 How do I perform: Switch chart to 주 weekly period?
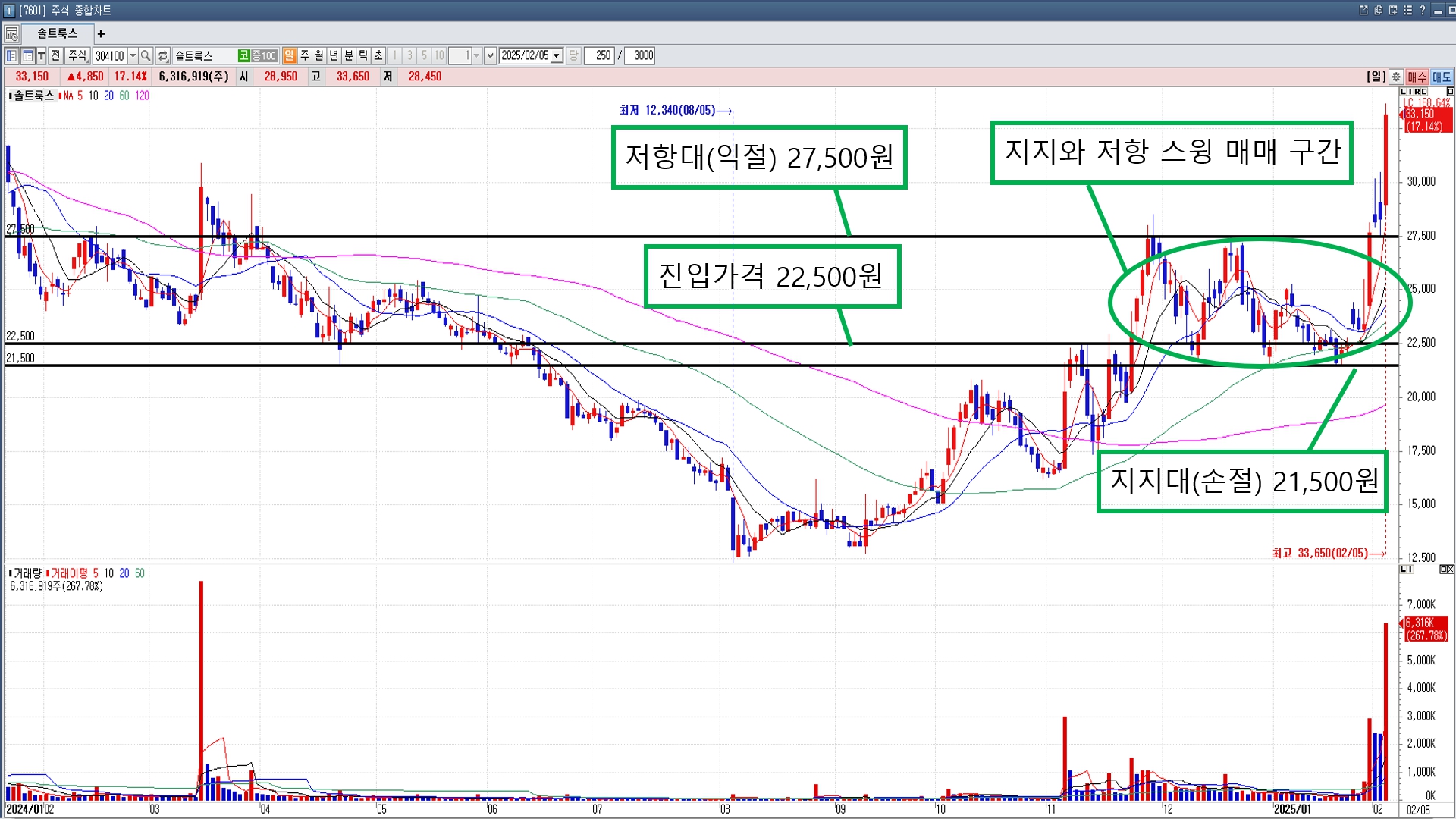(x=305, y=55)
